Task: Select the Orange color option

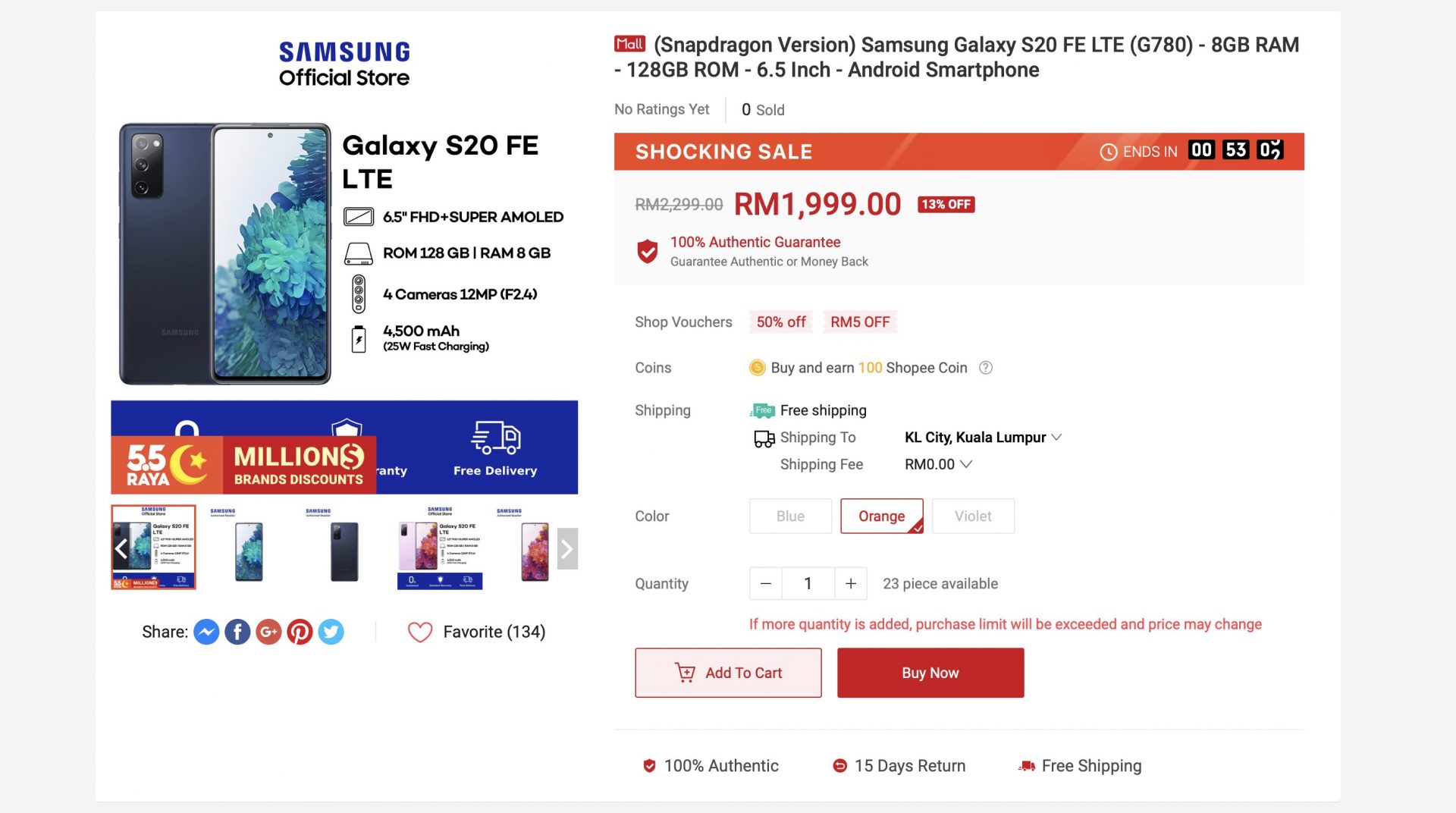Action: coord(881,516)
